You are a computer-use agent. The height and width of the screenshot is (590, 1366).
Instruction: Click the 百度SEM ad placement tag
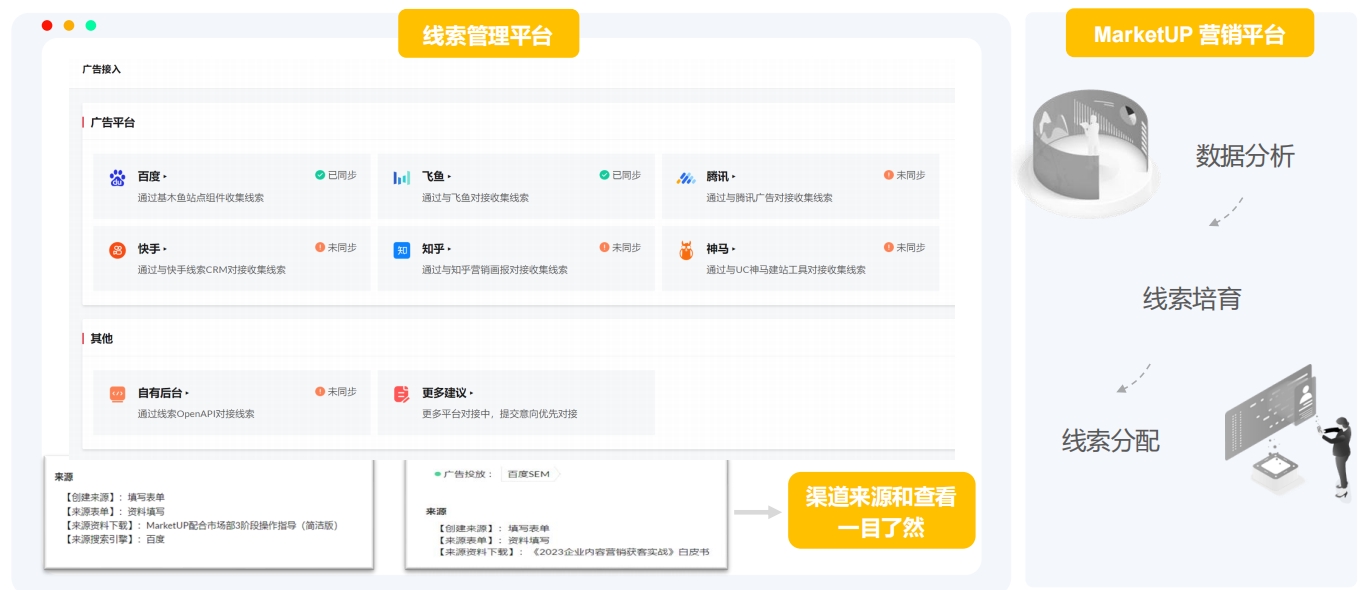(530, 474)
